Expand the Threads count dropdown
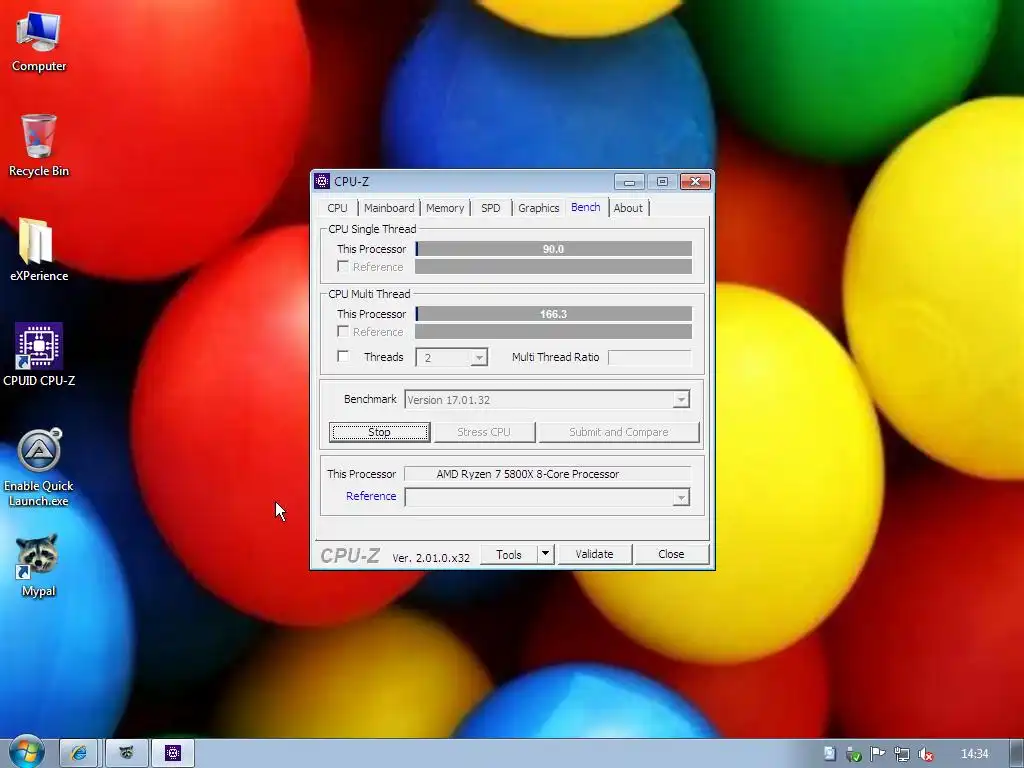 pyautogui.click(x=479, y=357)
